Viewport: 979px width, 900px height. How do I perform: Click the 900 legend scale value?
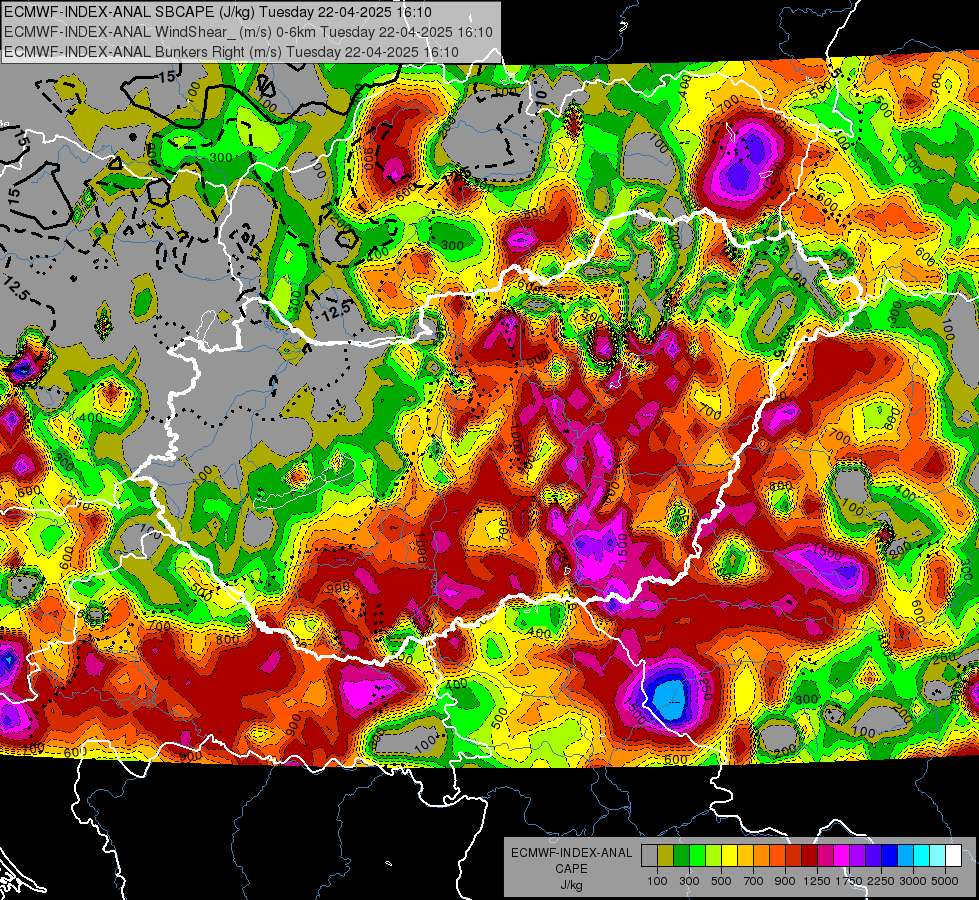(785, 881)
